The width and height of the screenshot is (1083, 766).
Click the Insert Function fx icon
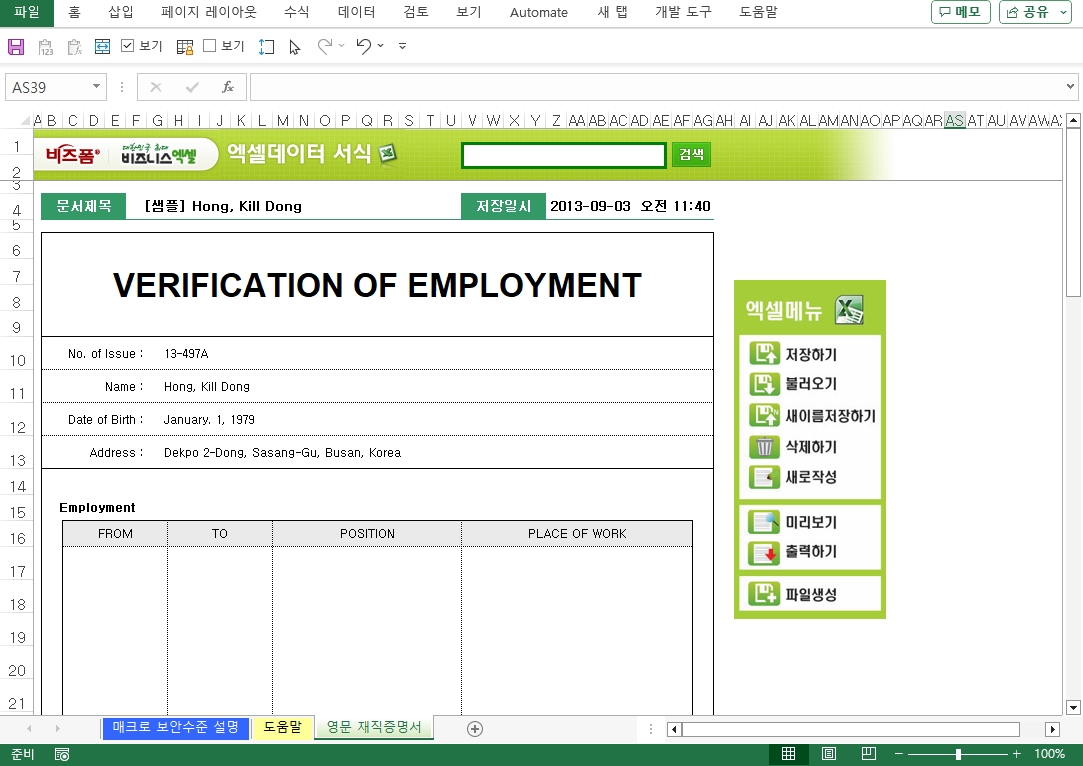pyautogui.click(x=228, y=87)
